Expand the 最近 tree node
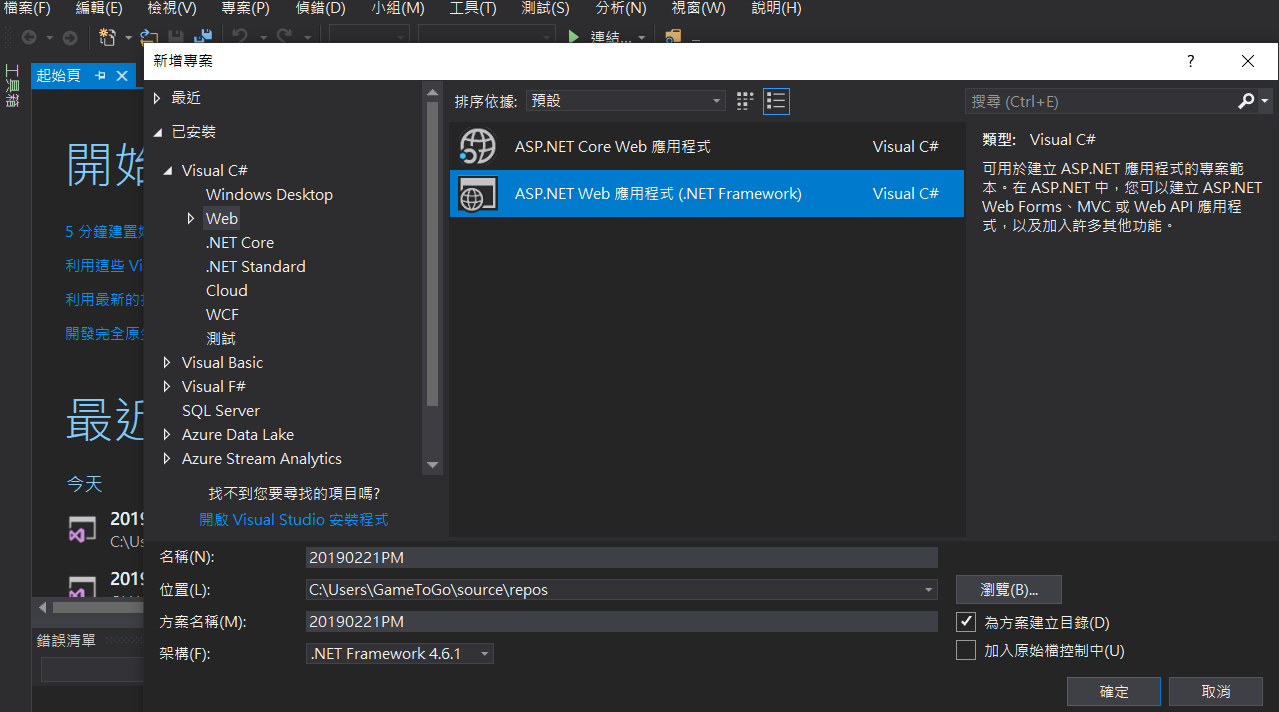 (157, 98)
